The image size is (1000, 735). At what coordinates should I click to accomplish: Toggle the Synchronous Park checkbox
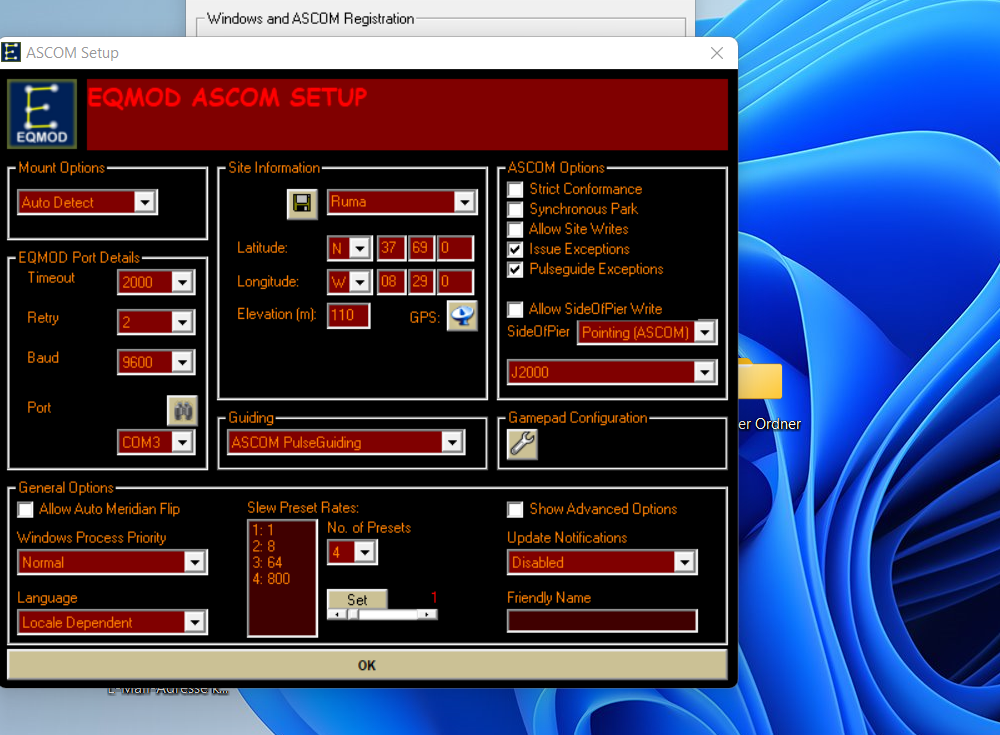515,209
